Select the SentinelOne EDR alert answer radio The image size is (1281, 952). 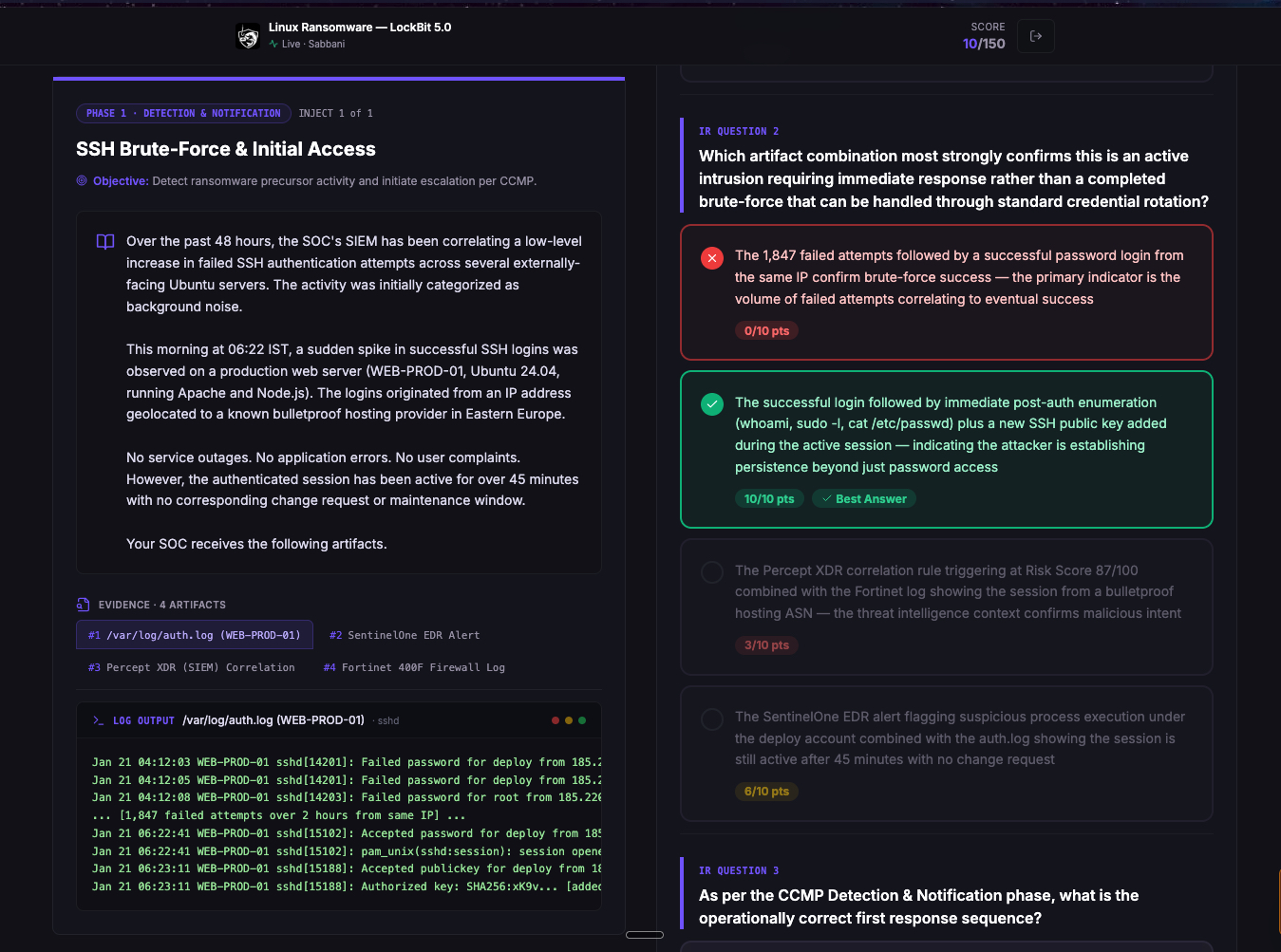tap(712, 719)
